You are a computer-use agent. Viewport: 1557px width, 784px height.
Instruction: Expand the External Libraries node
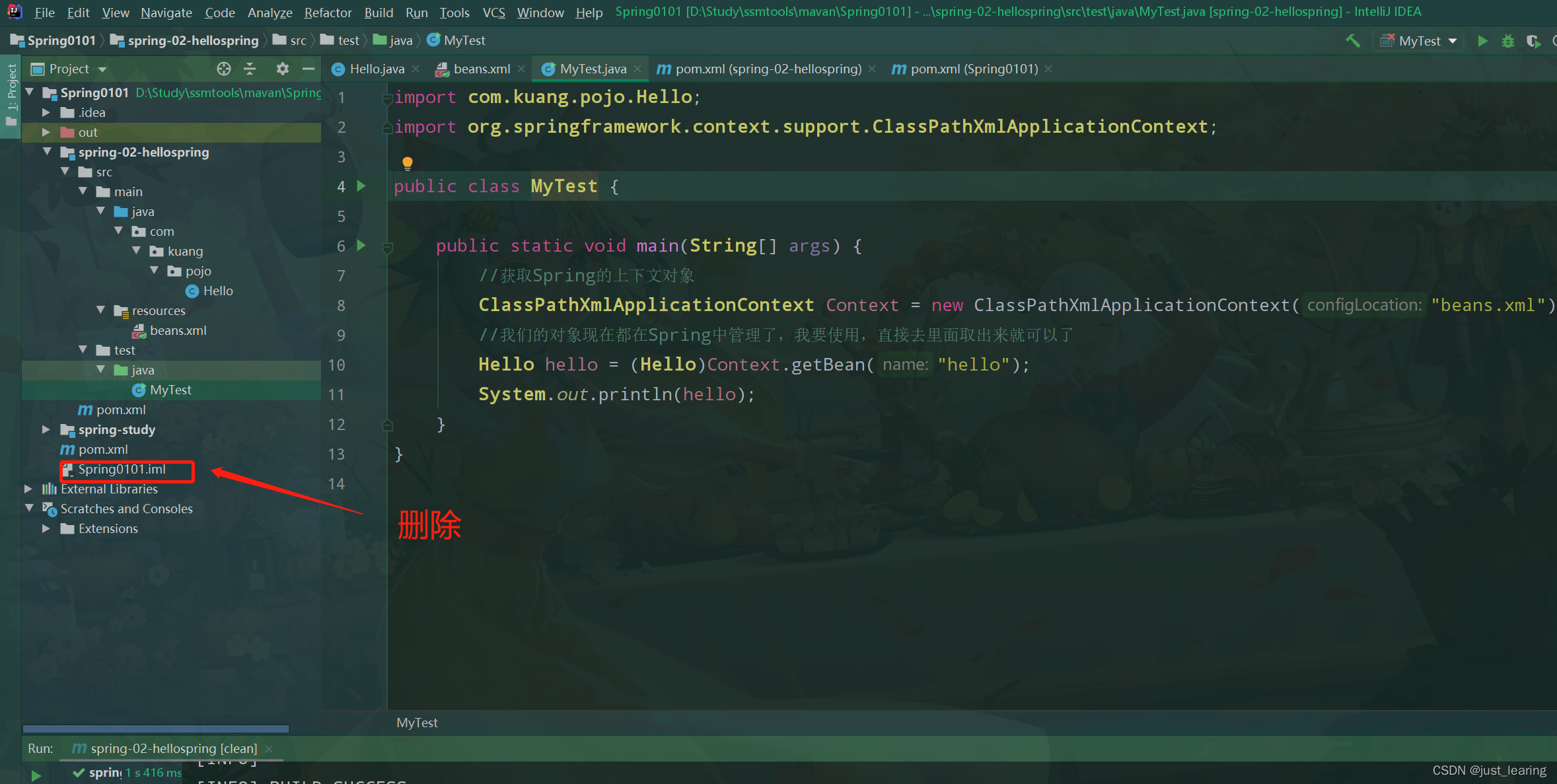click(x=28, y=489)
